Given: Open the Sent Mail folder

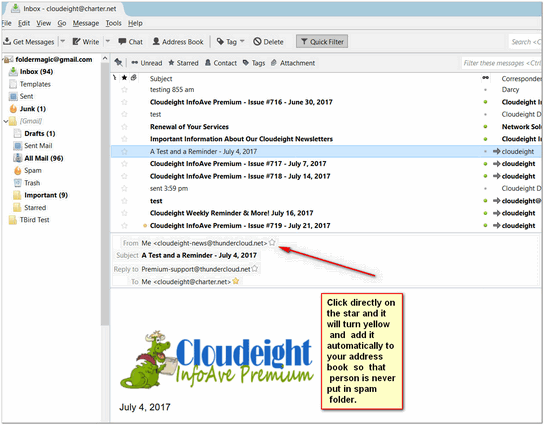Looking at the screenshot, I should coord(38,146).
